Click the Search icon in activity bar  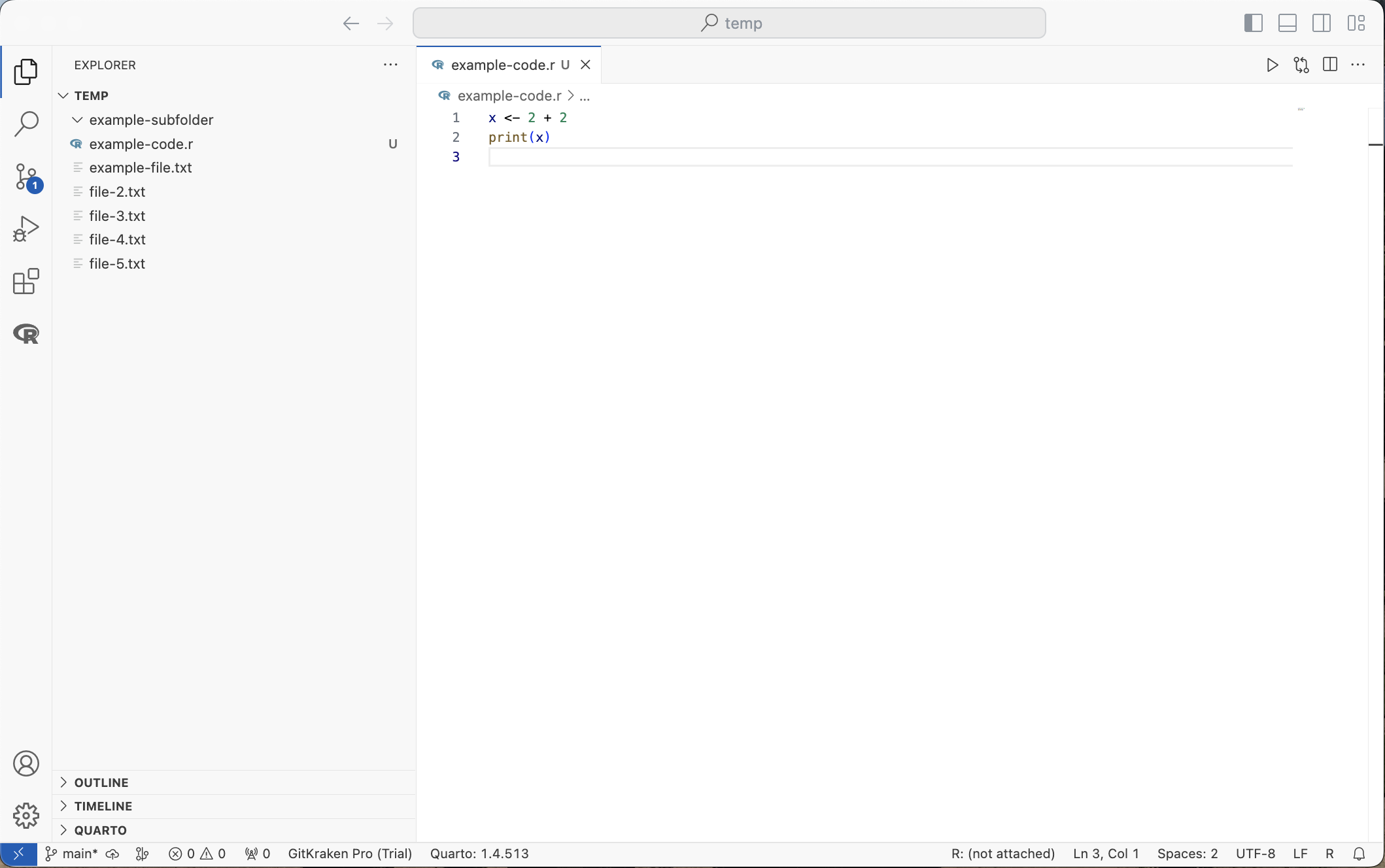click(26, 124)
